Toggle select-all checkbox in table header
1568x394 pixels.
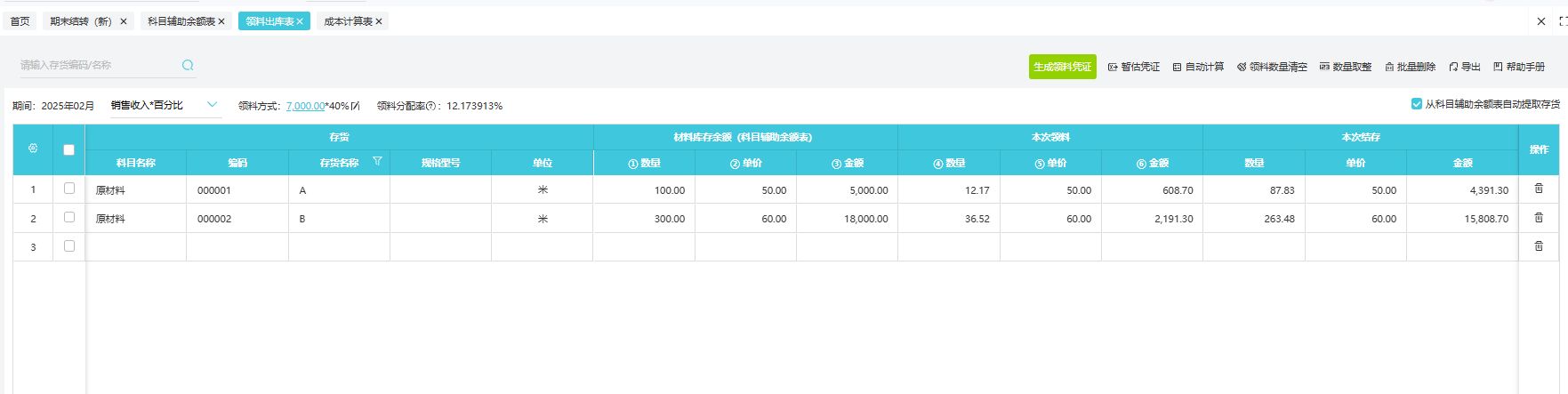click(69, 149)
